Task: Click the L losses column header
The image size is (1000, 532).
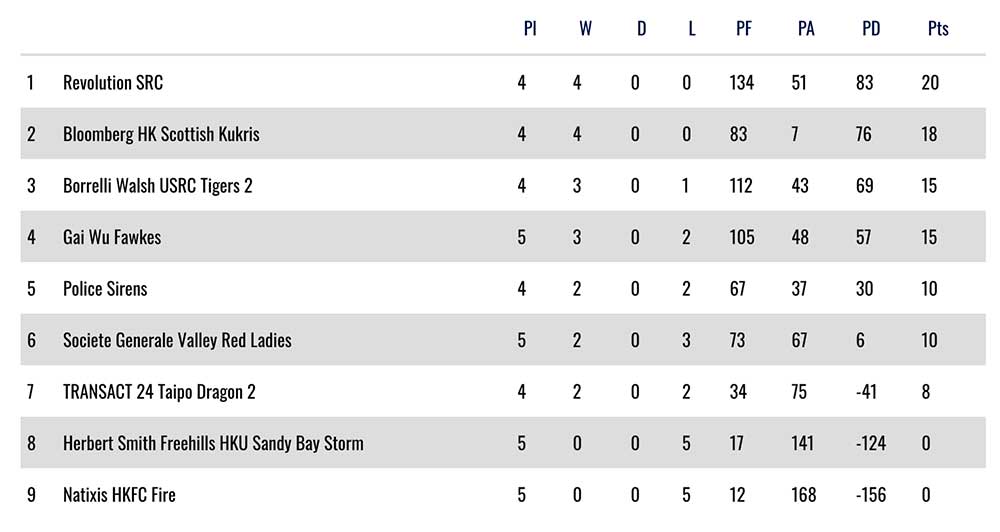Action: [x=691, y=29]
